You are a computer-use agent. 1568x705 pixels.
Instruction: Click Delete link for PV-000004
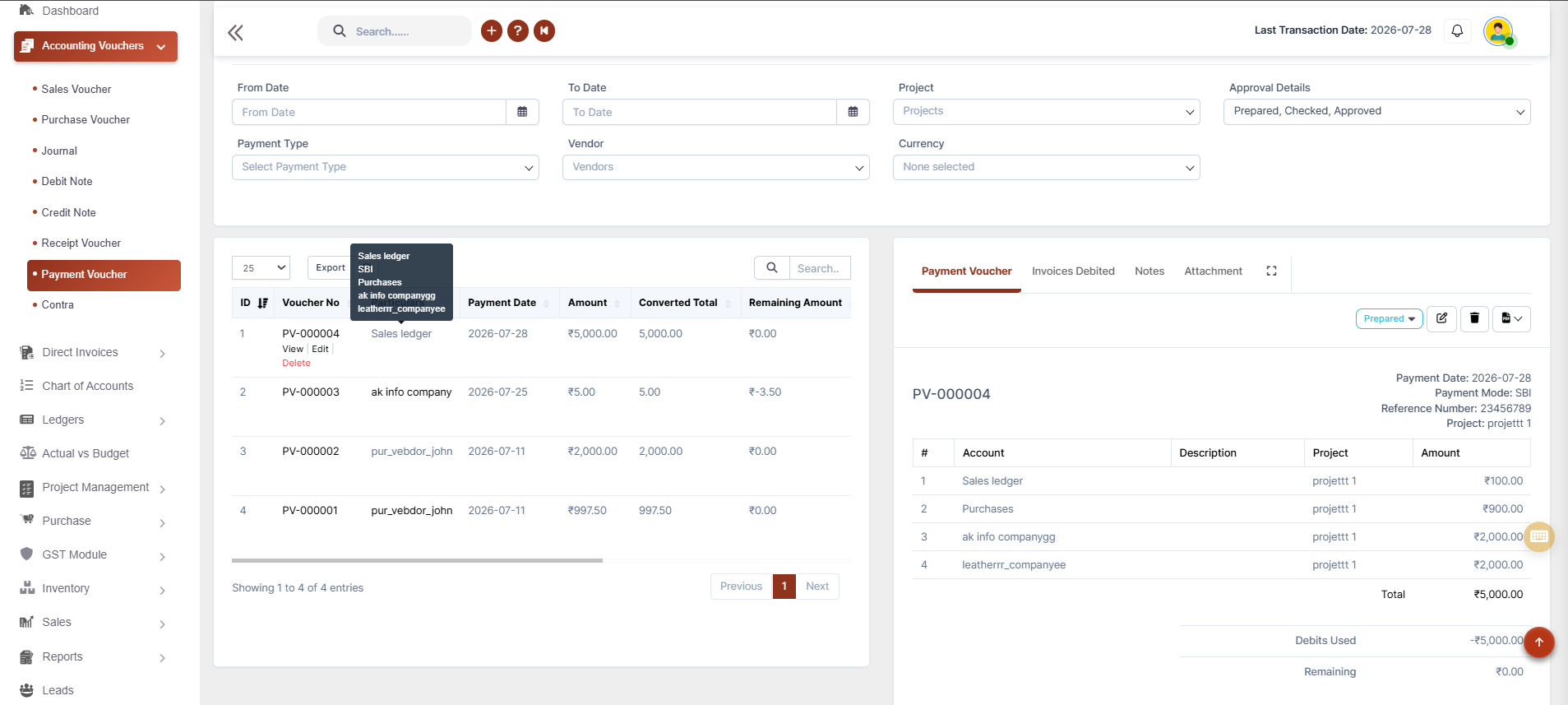(x=296, y=363)
